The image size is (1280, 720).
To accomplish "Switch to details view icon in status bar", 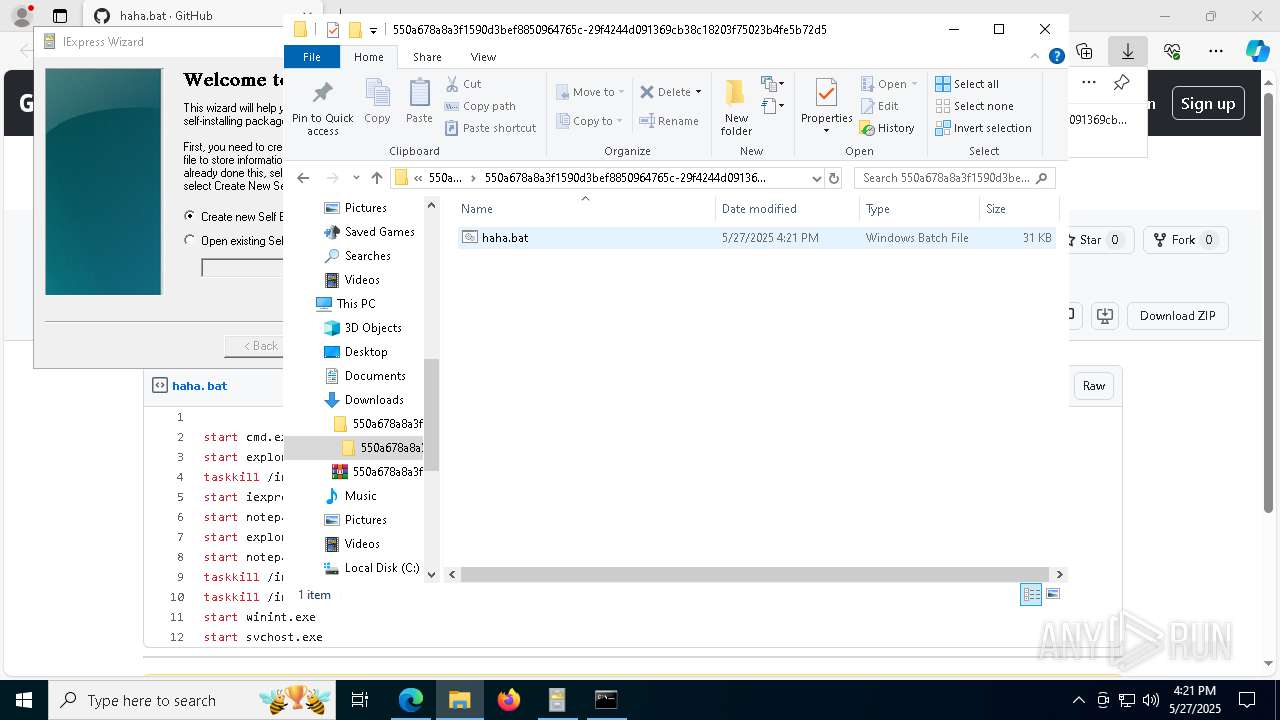I will (1031, 594).
